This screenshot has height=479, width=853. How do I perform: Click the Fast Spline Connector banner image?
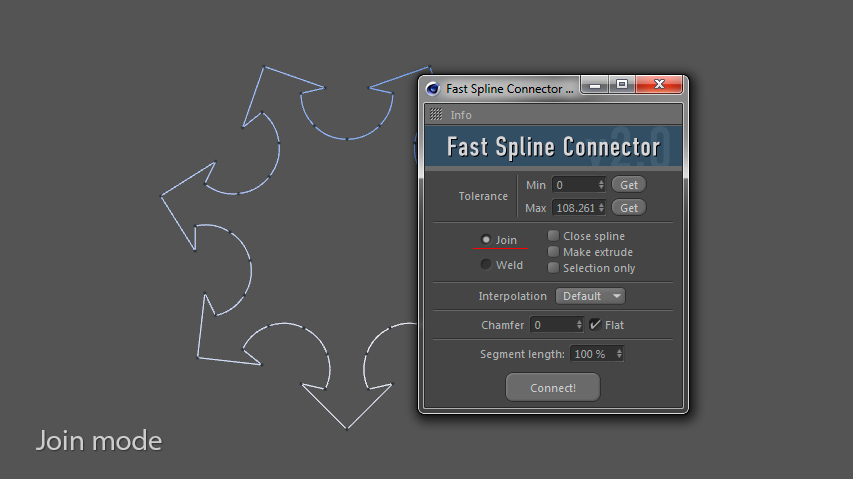553,146
